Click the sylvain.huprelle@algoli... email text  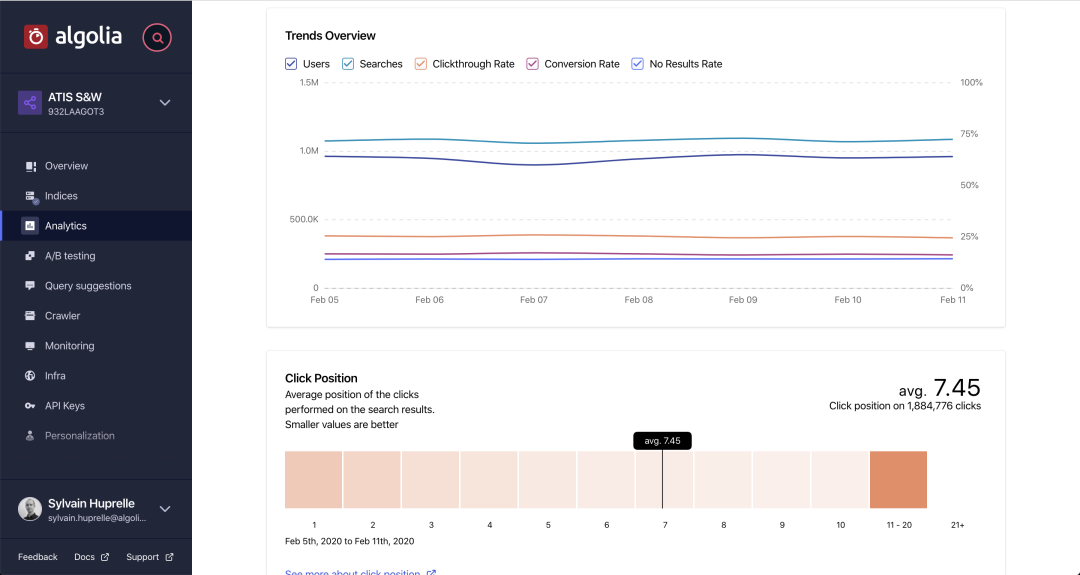(97, 518)
